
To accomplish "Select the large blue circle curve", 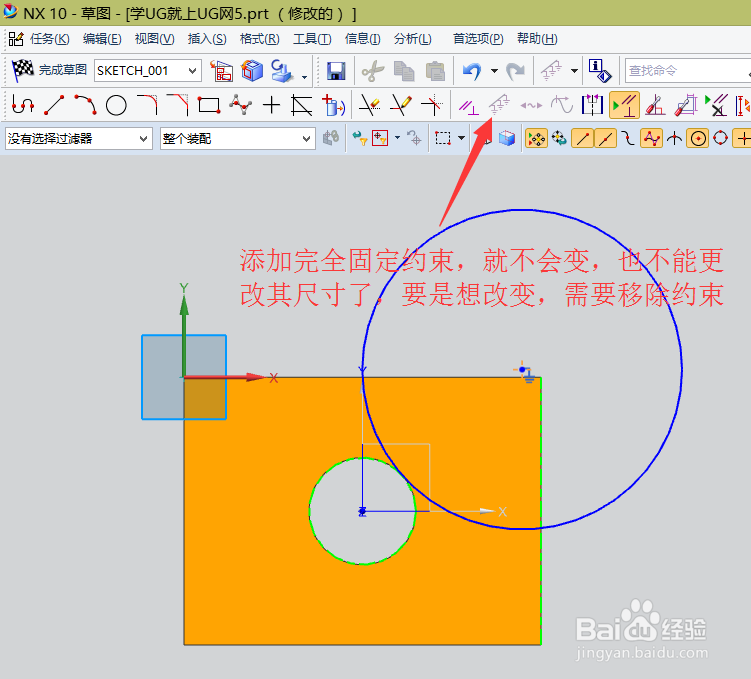I will coord(681,369).
